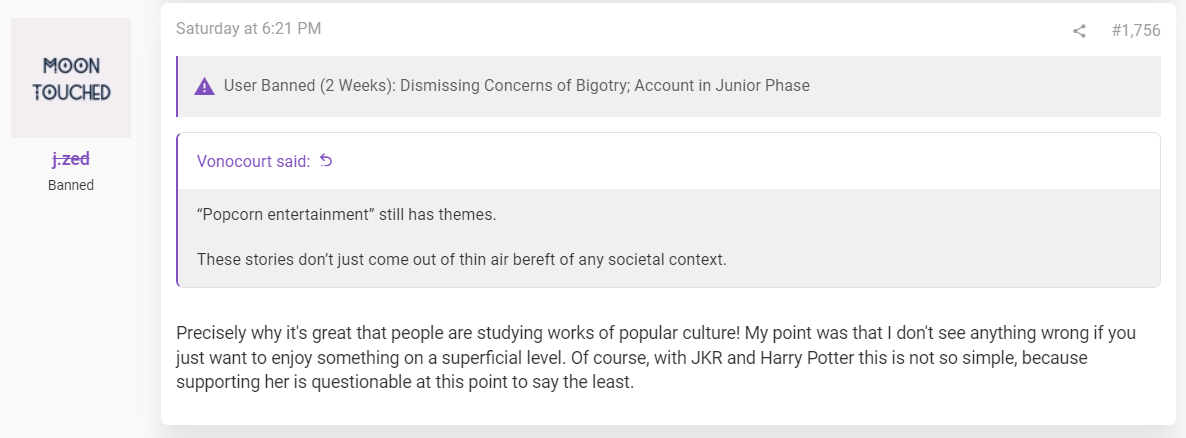Click the Dismissing Concerns of Bigotry text

pos(513,85)
